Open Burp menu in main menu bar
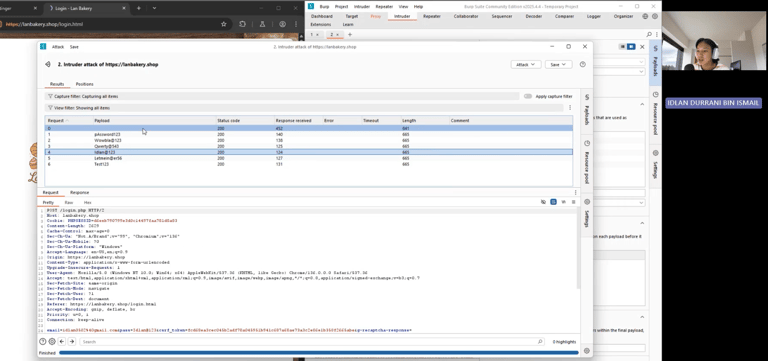768x361 pixels. (x=324, y=6)
